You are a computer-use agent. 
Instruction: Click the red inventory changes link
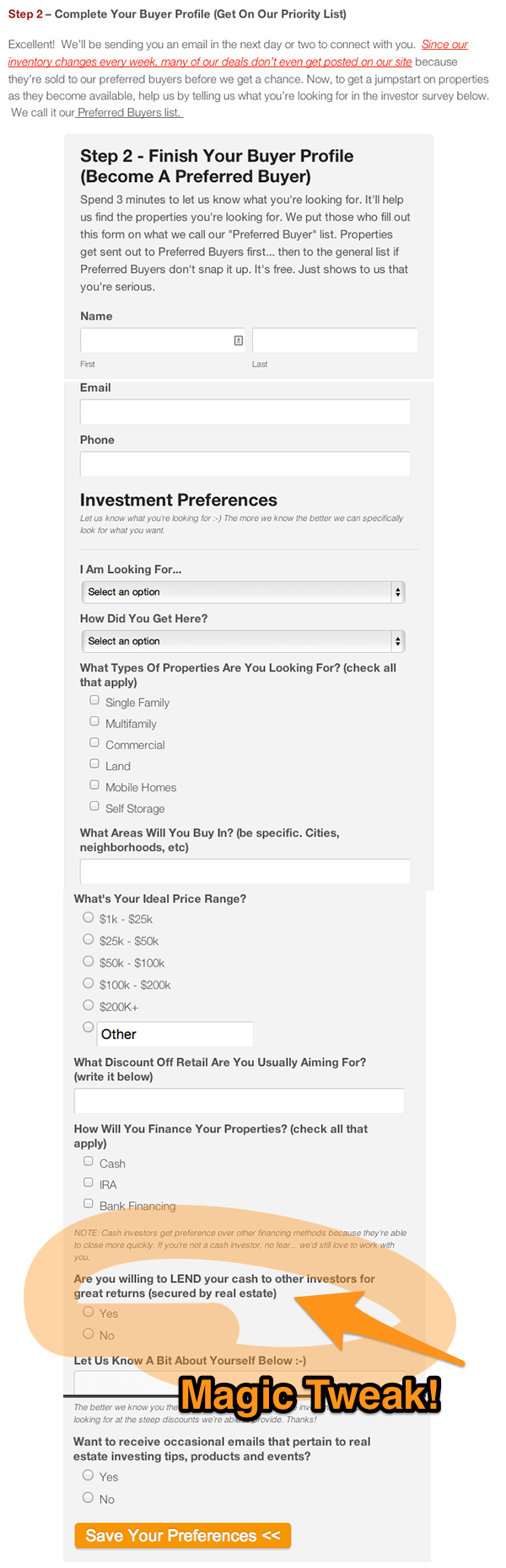tap(237, 53)
